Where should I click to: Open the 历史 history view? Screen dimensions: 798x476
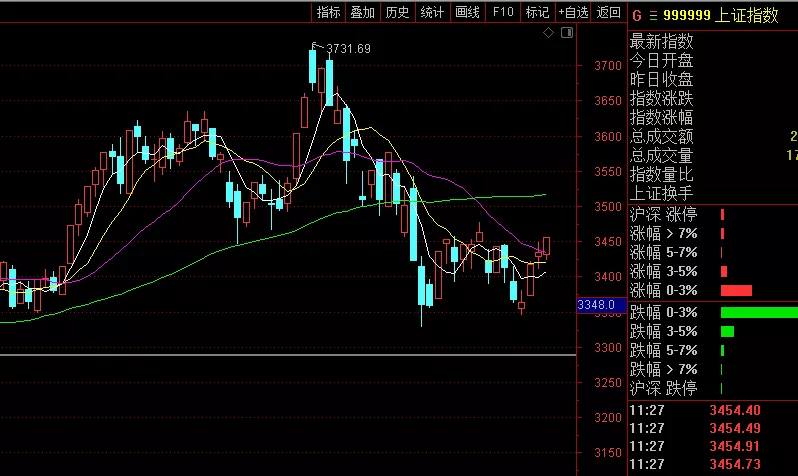[x=398, y=12]
